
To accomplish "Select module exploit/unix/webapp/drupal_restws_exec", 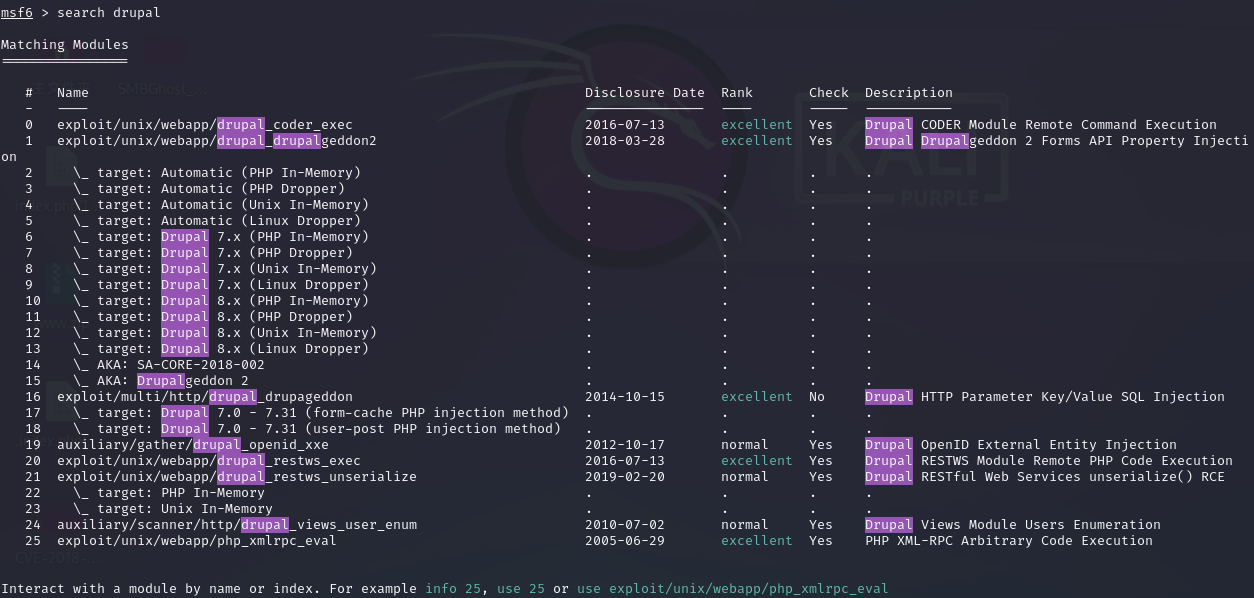I will [x=209, y=461].
